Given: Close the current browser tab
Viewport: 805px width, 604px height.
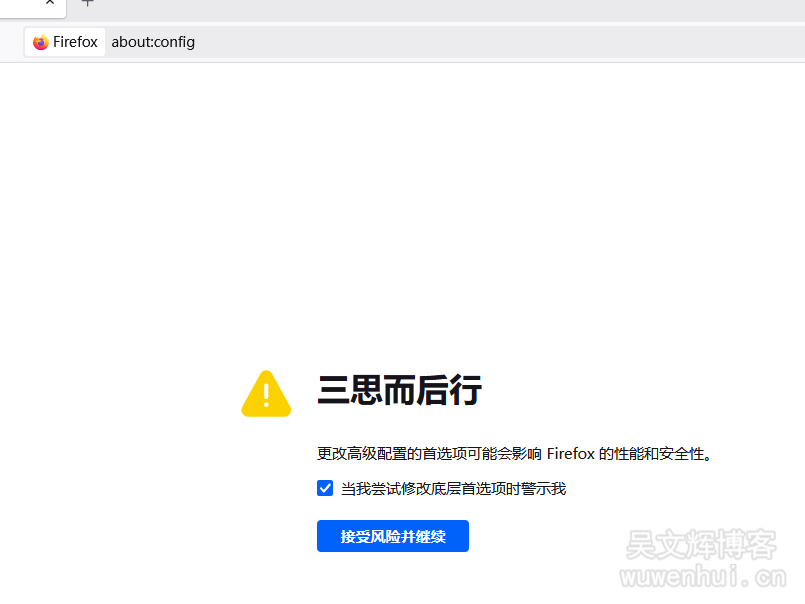Looking at the screenshot, I should [50, 2].
